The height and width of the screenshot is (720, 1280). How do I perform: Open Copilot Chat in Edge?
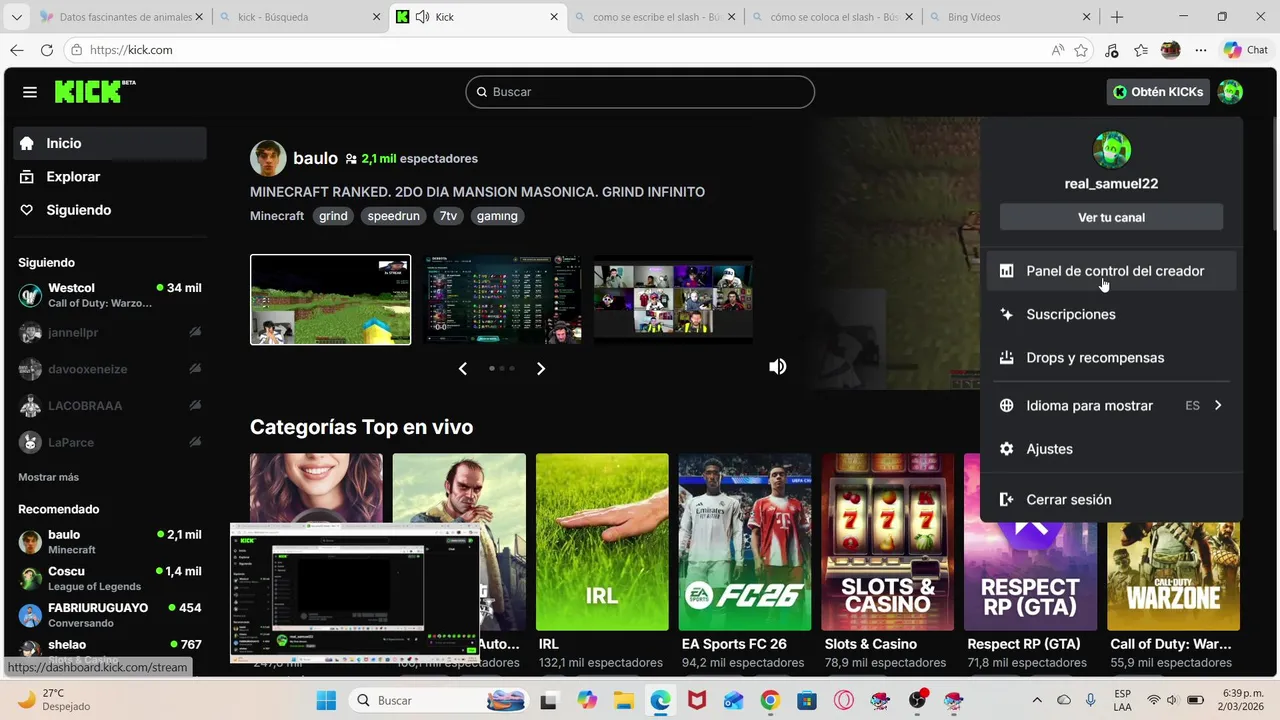pos(1246,50)
